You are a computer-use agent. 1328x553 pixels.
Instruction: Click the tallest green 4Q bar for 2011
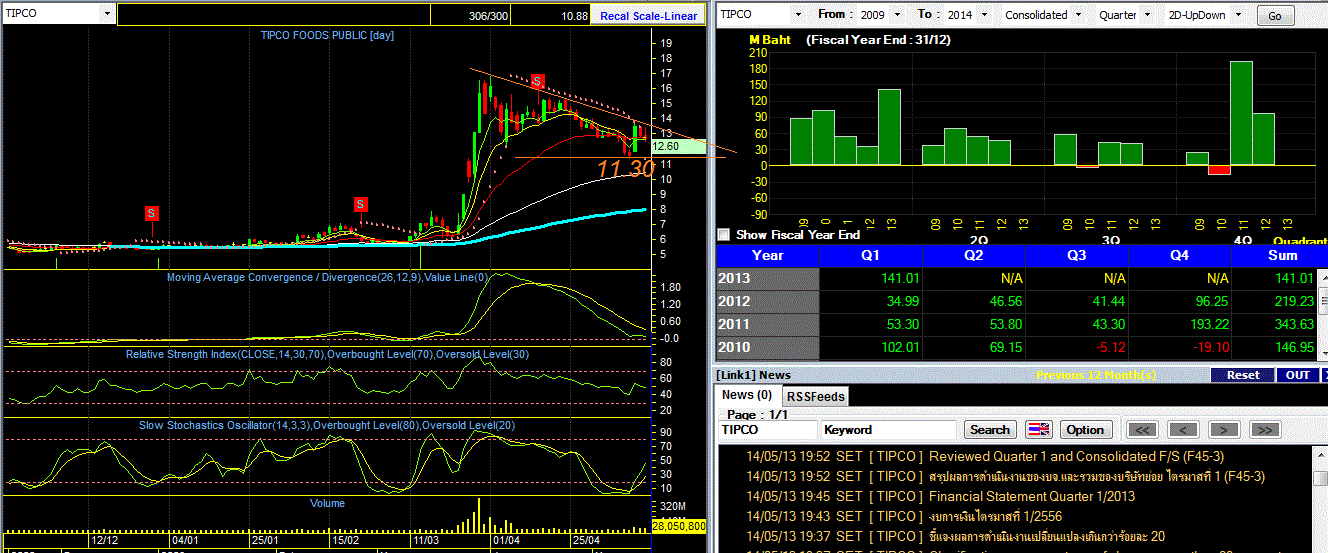coord(1241,113)
